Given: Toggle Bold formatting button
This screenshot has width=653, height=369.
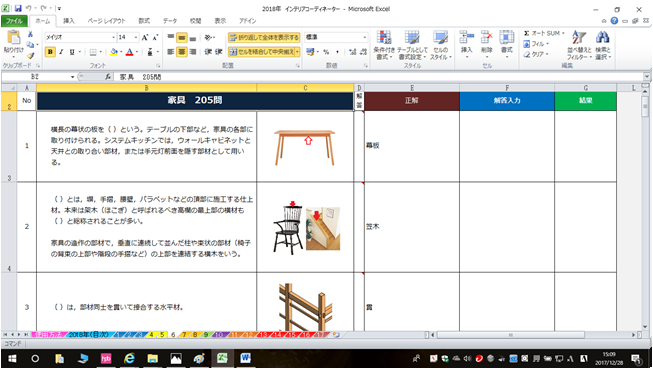Looking at the screenshot, I should [x=50, y=52].
